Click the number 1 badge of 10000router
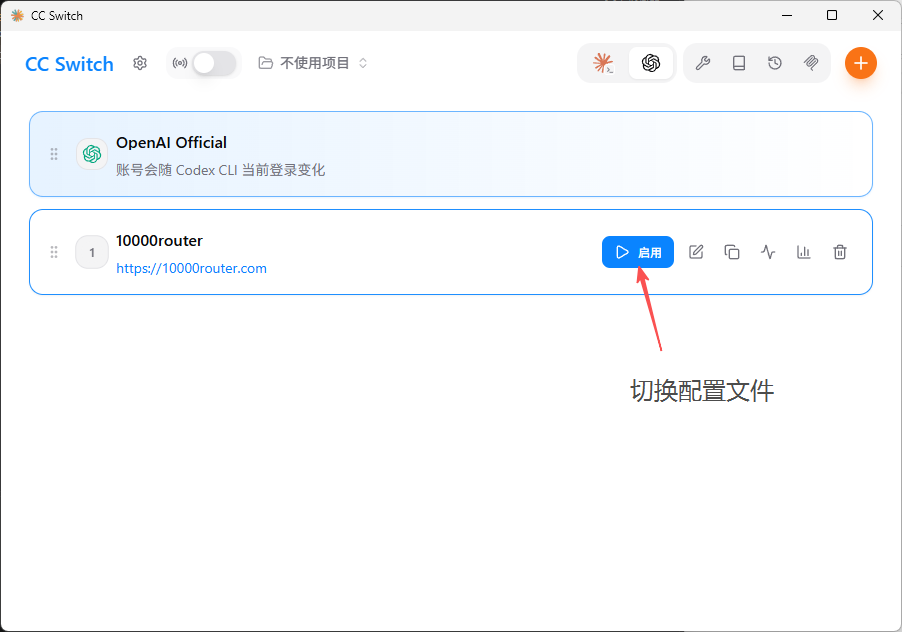Image resolution: width=902 pixels, height=632 pixels. pos(92,252)
